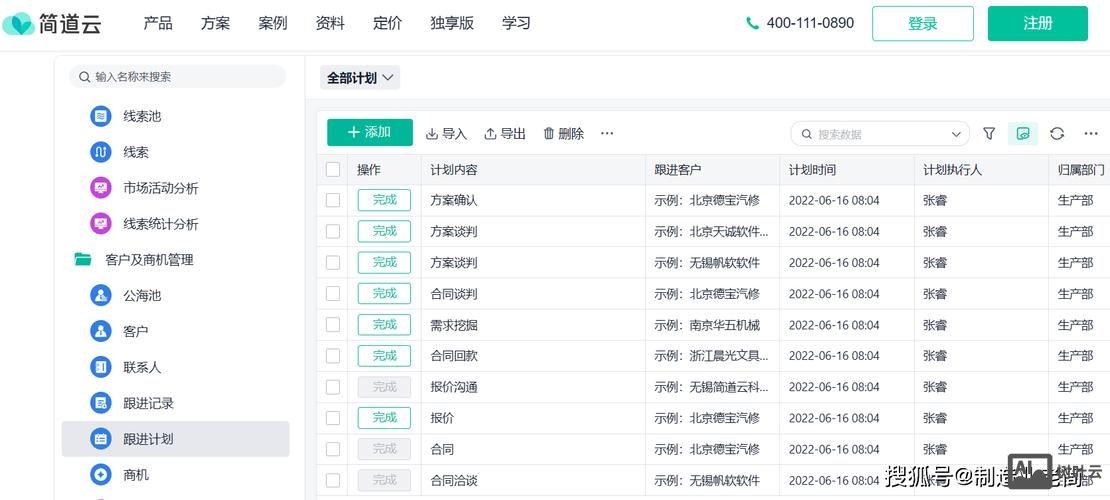This screenshot has height=500, width=1110.
Task: Click the green phone icon in header
Action: 753,23
